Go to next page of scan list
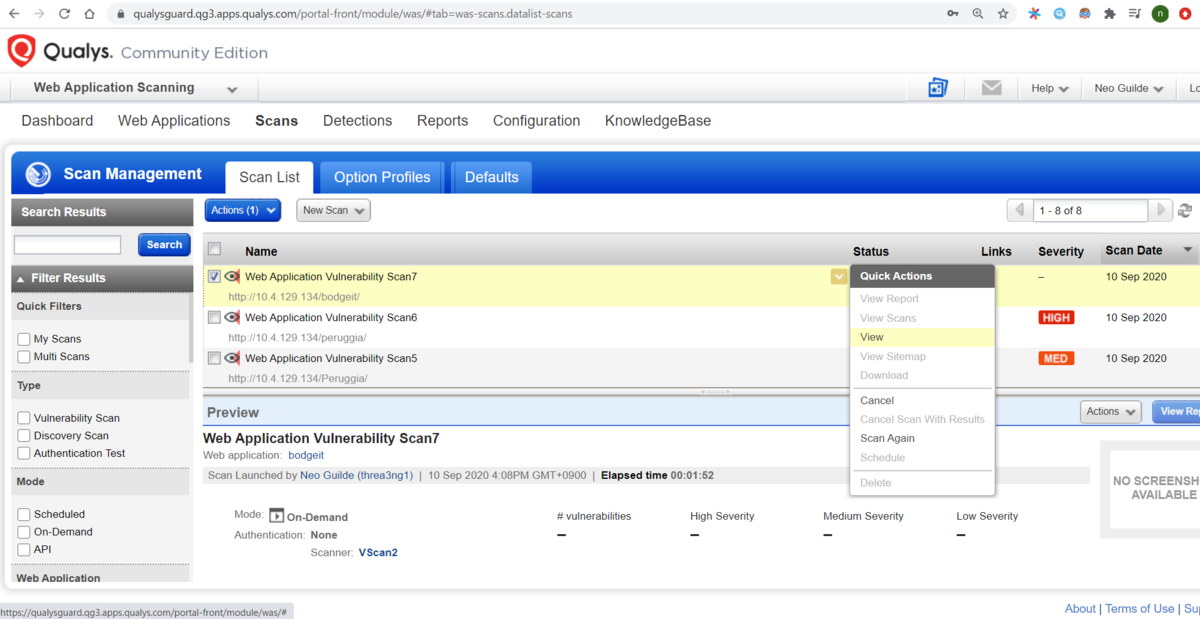Screen dimensions: 1200x619 (x=1160, y=210)
